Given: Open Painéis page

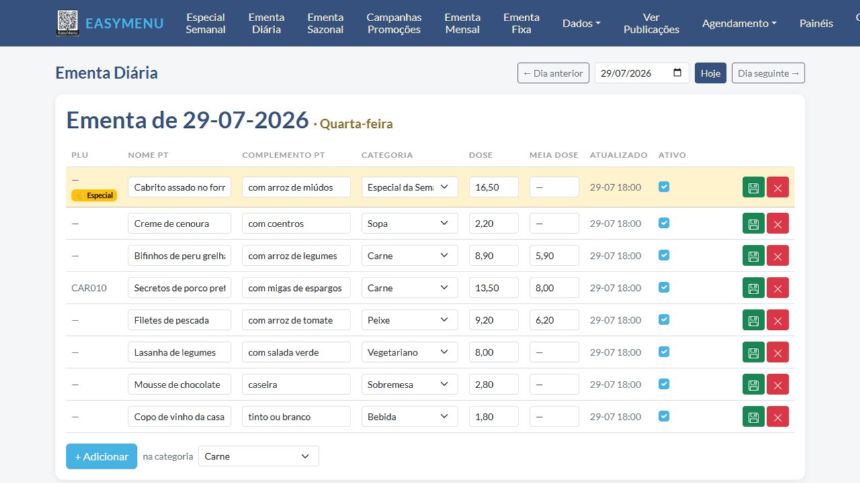Looking at the screenshot, I should pyautogui.click(x=816, y=23).
